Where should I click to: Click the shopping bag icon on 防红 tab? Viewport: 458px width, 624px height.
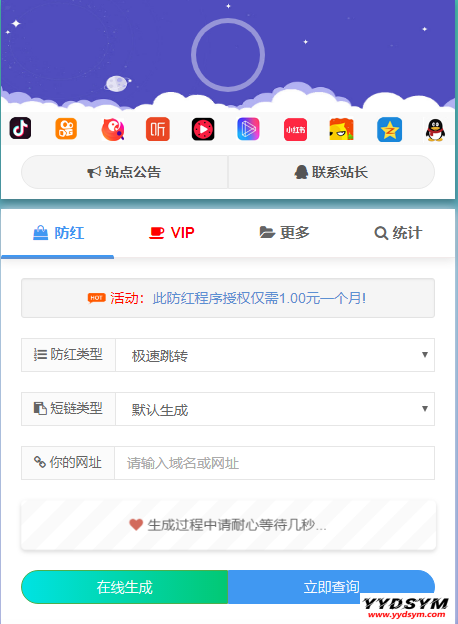click(x=40, y=233)
